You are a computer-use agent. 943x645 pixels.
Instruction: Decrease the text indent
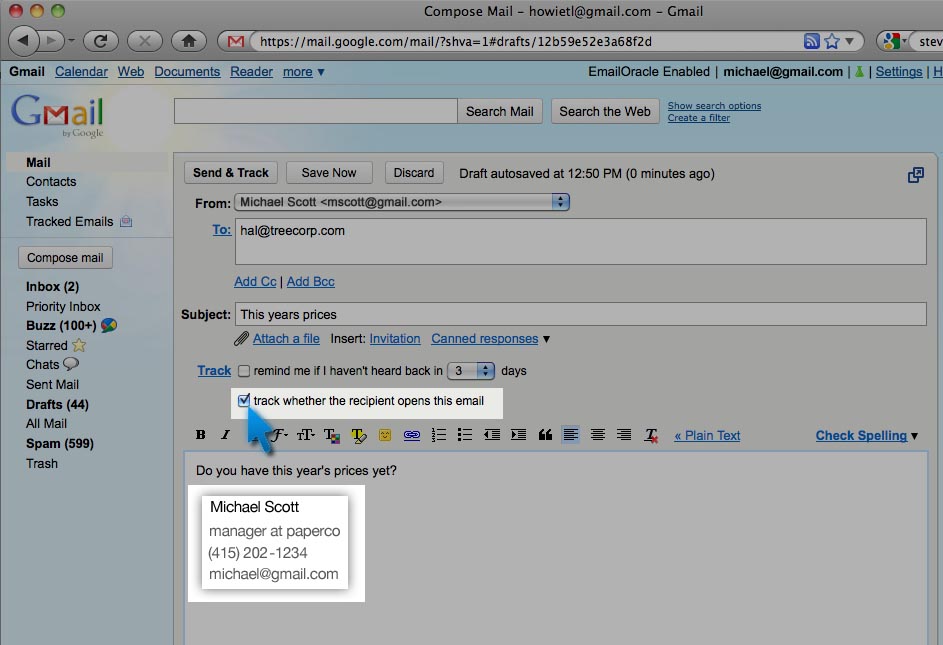coord(492,435)
